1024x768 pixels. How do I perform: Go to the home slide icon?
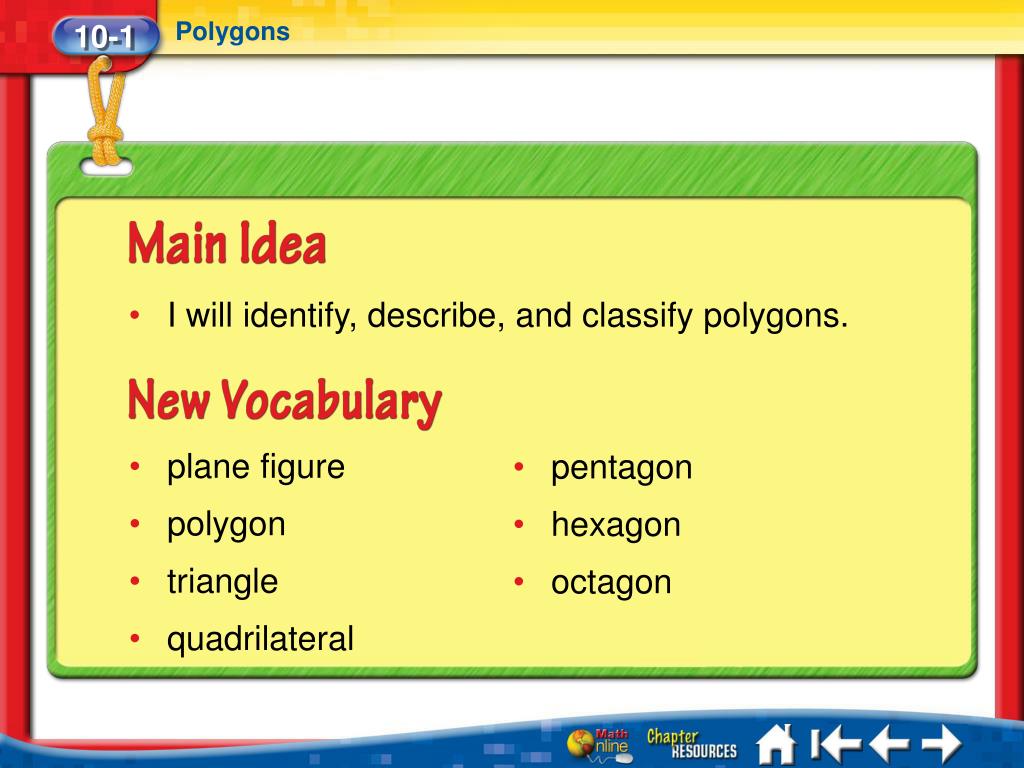776,744
